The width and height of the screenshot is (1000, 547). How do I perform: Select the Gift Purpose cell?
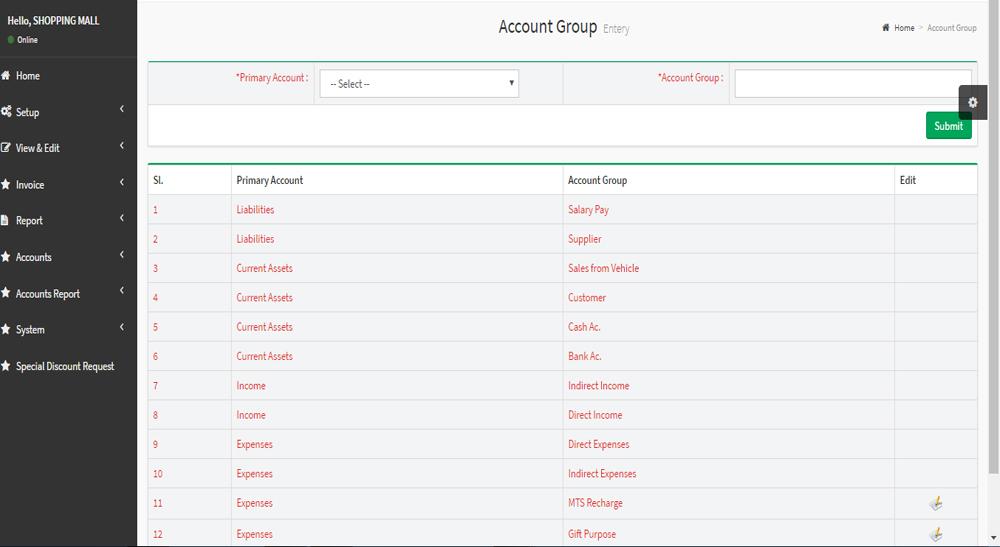(x=728, y=534)
